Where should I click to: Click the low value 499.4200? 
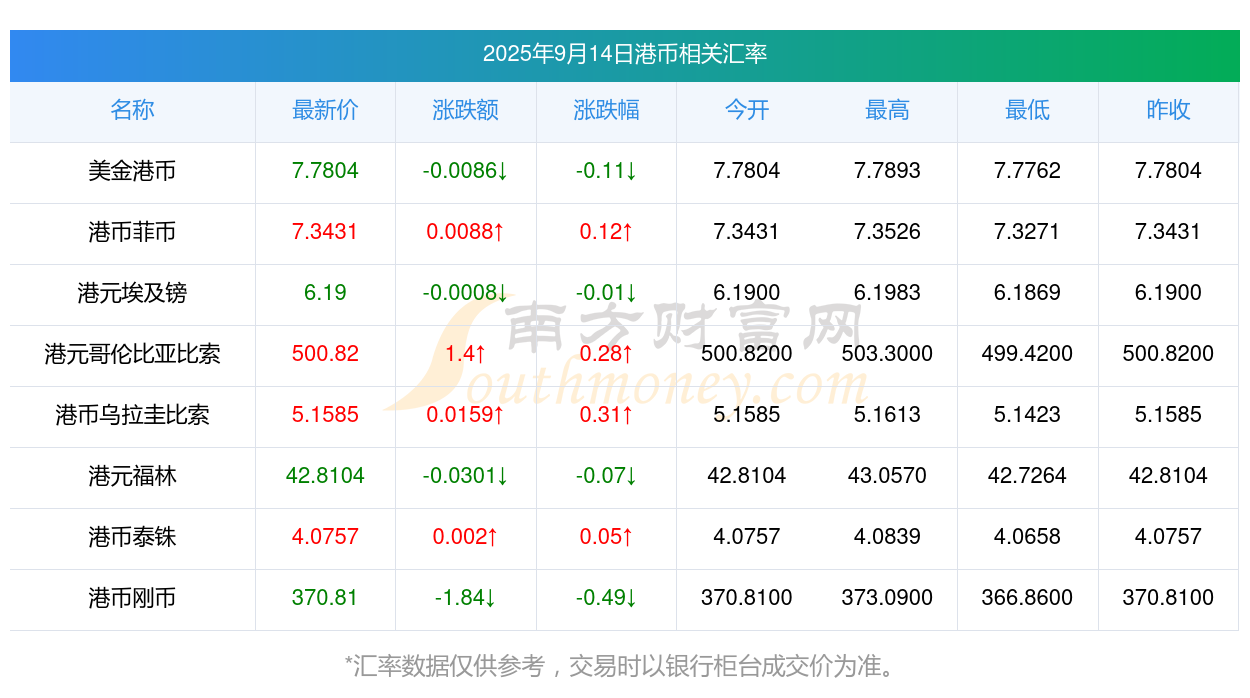click(1028, 354)
